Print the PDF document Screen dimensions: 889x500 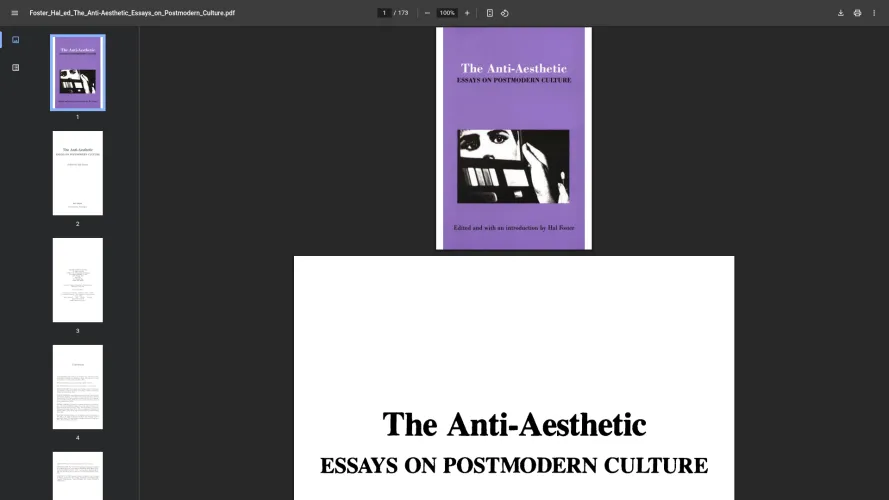tap(857, 13)
